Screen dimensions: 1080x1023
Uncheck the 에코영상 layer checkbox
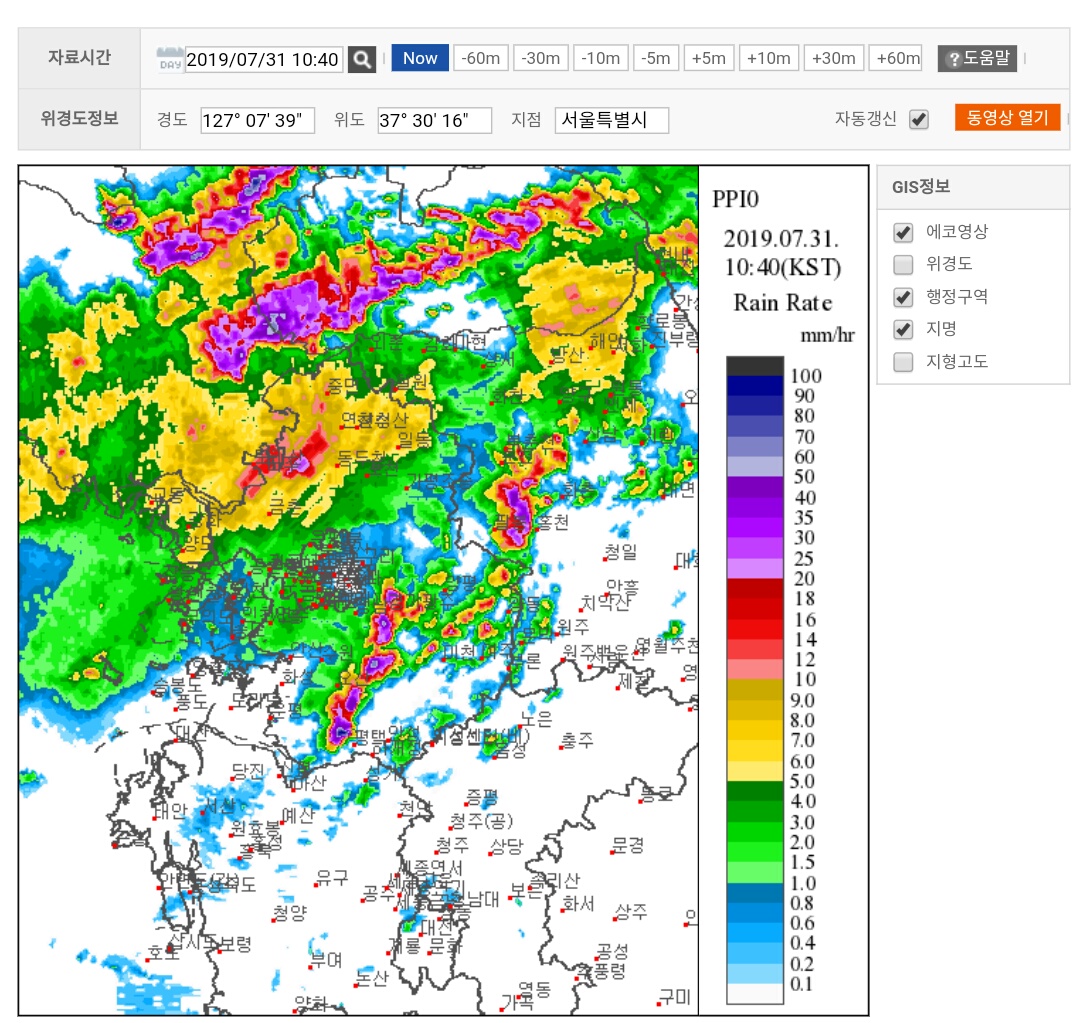904,233
